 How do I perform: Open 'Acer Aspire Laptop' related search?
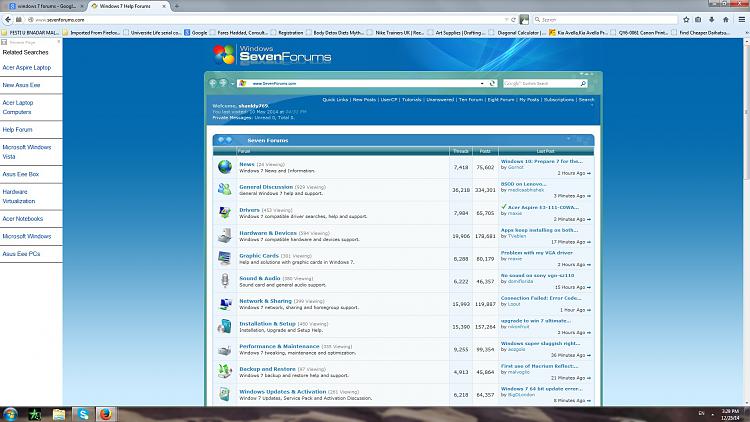26,67
